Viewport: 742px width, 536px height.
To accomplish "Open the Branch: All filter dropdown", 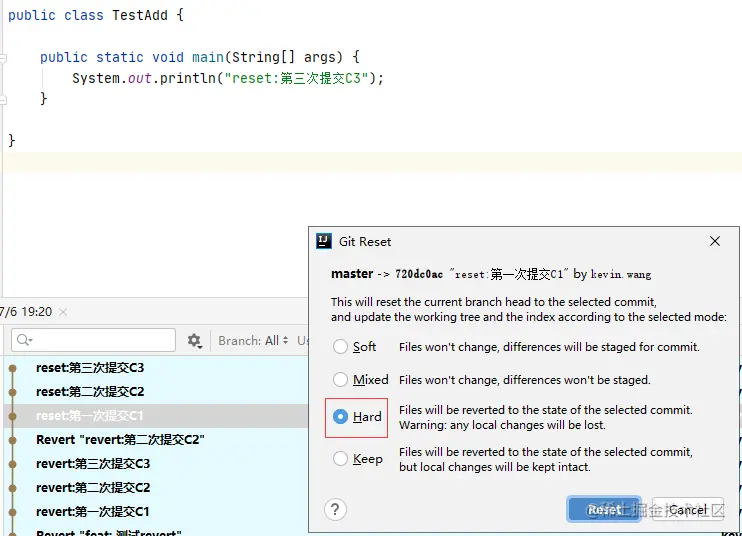I will tap(253, 341).
